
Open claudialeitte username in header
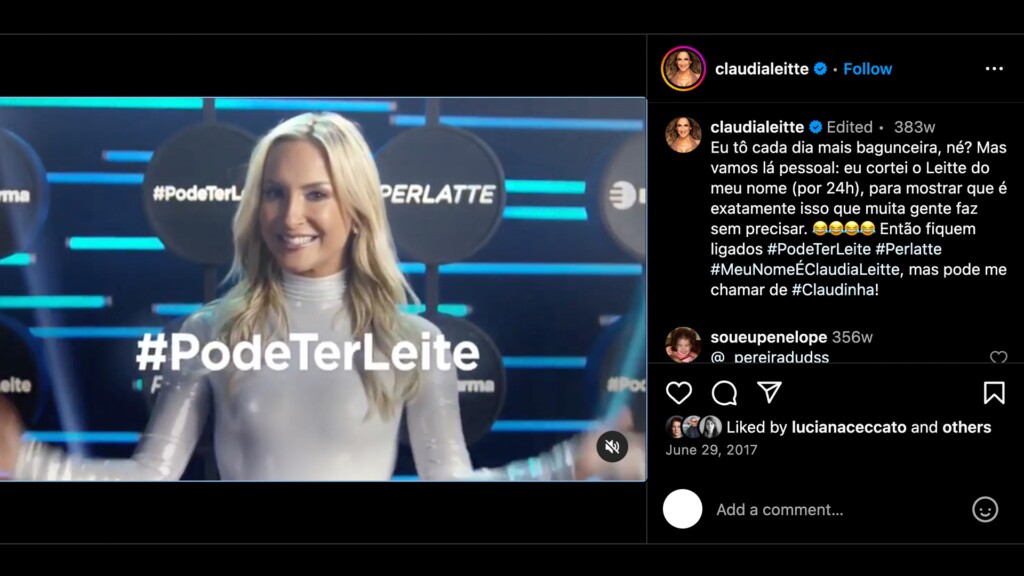[761, 69]
